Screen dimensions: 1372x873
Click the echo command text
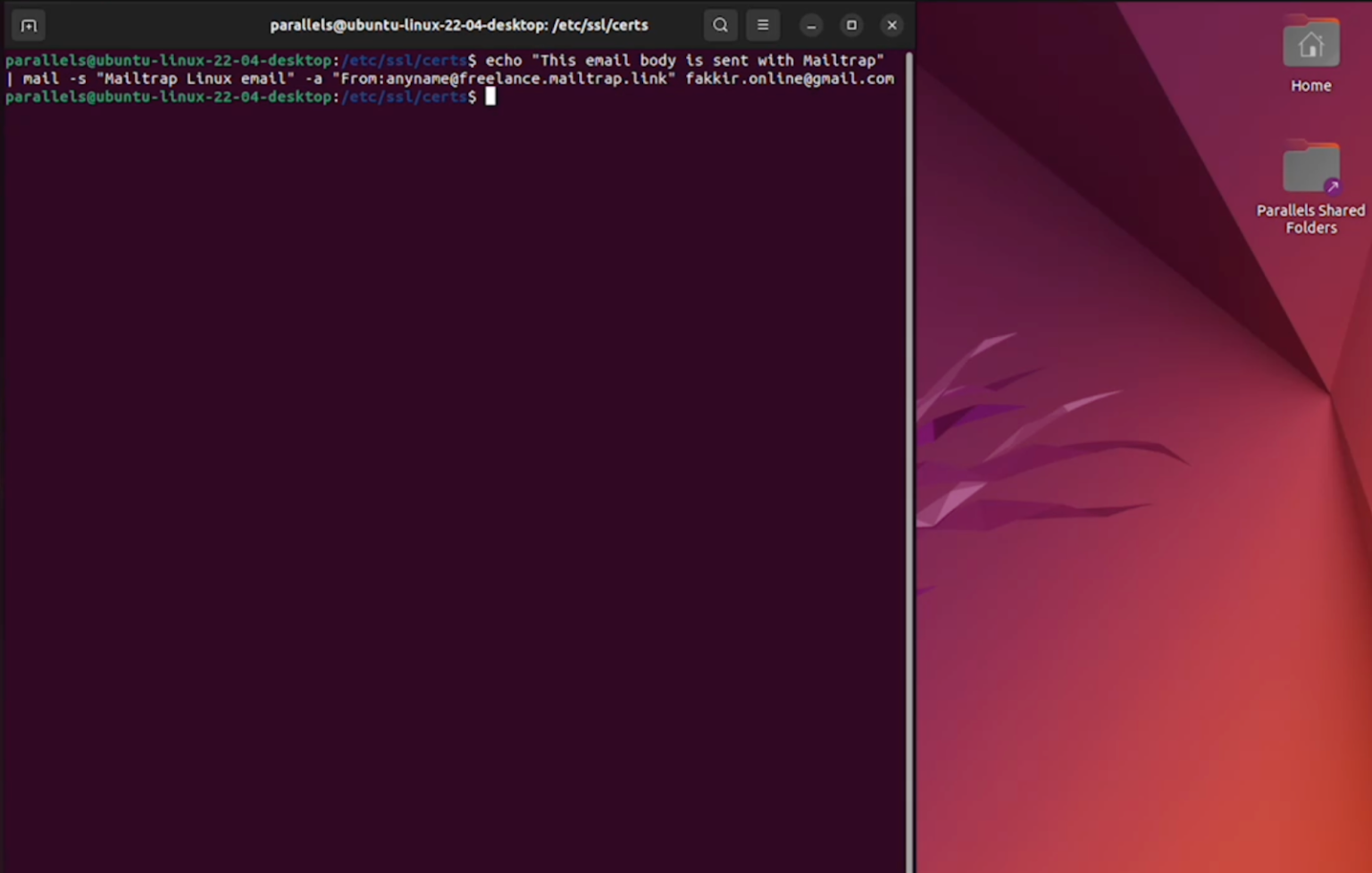click(503, 60)
